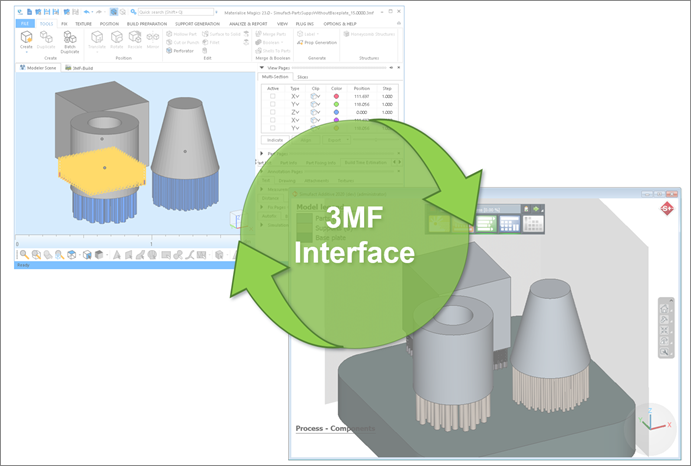
Task: Click the XYZ axis orientation gizmo
Action: [x=650, y=428]
